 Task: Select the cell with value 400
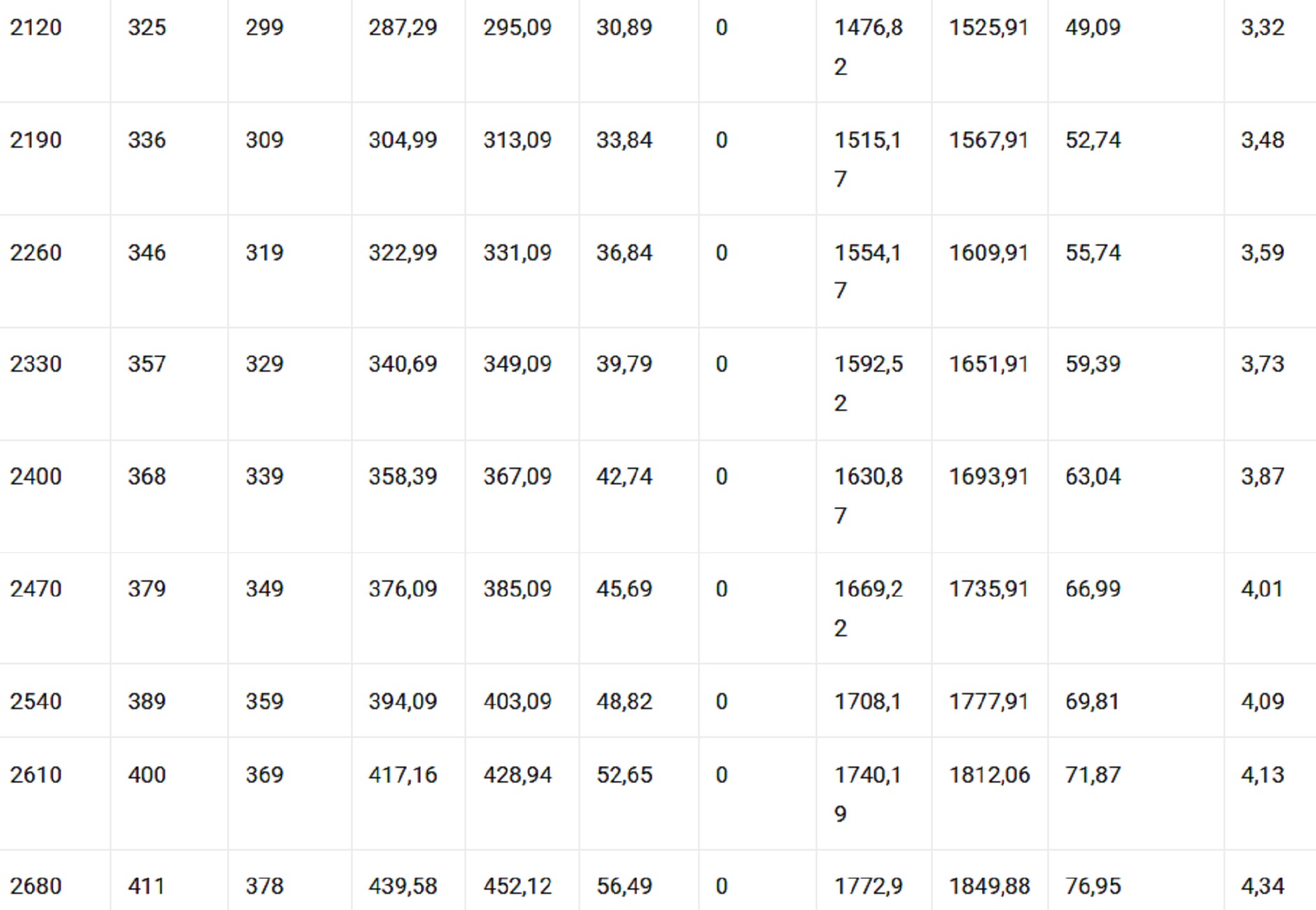(146, 775)
